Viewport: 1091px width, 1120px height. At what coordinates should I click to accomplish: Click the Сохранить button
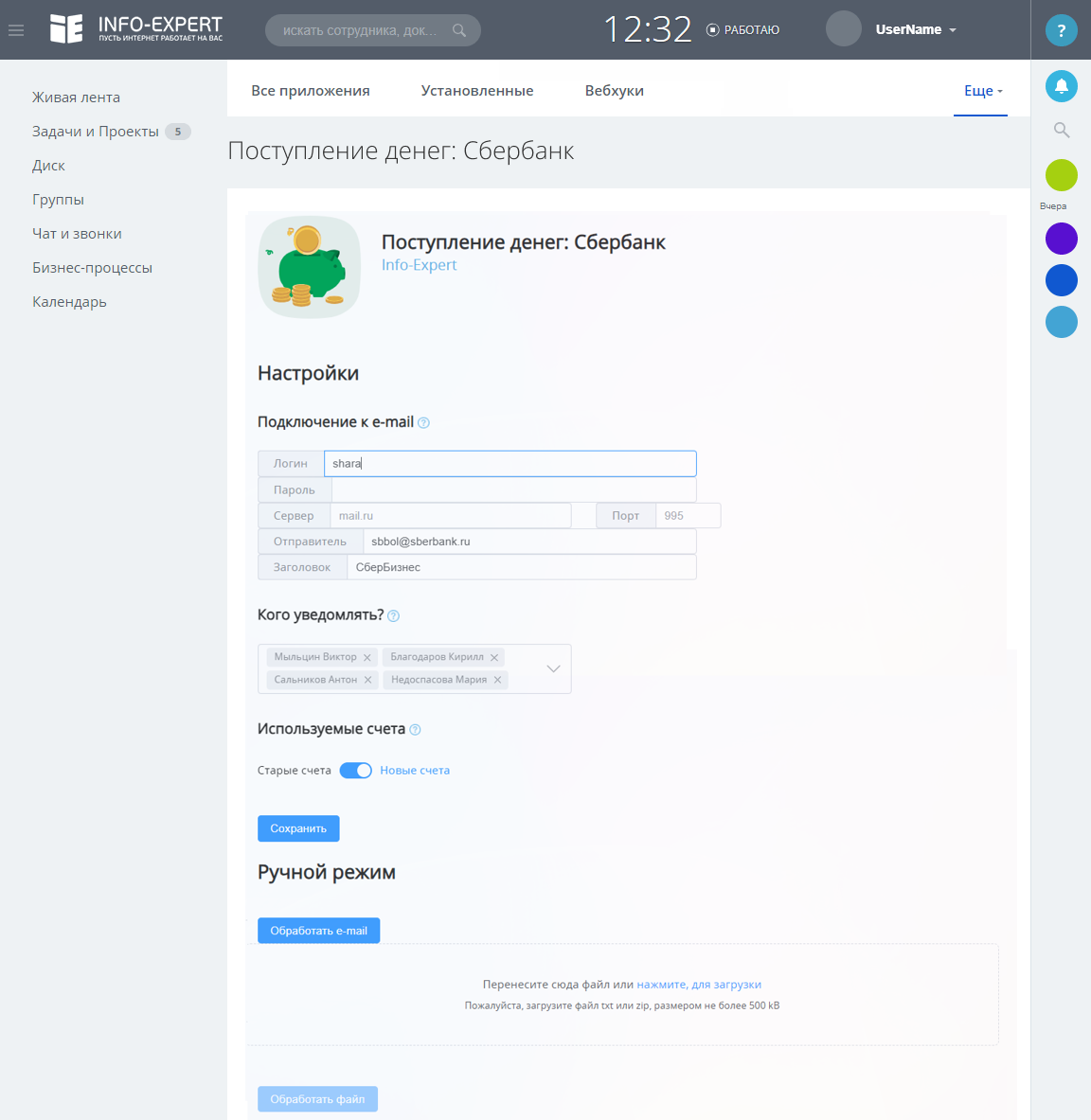pyautogui.click(x=298, y=828)
